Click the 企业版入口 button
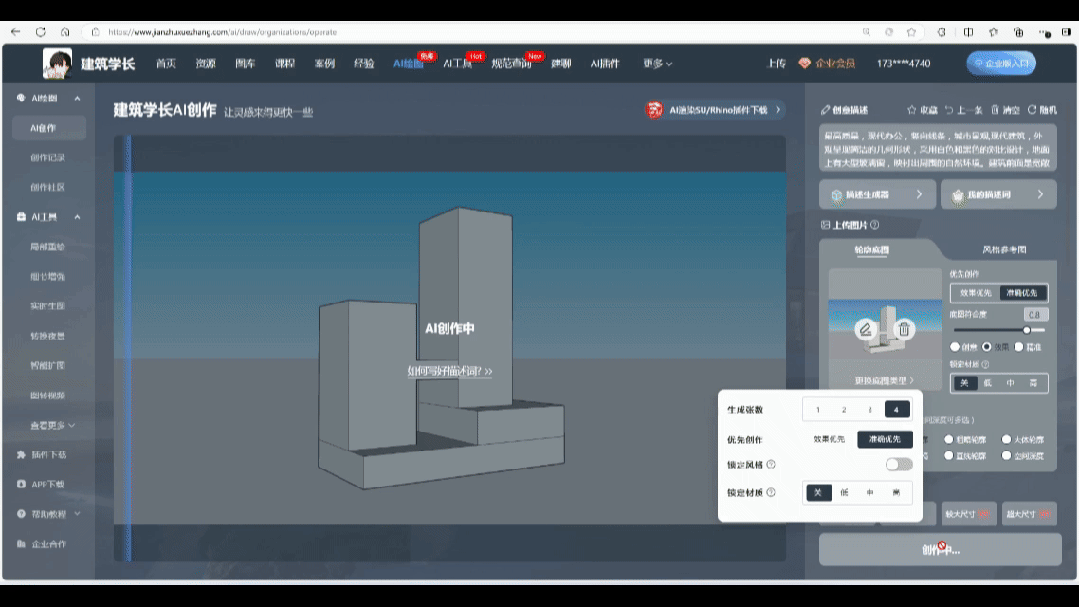This screenshot has width=1079, height=607. click(x=1001, y=63)
